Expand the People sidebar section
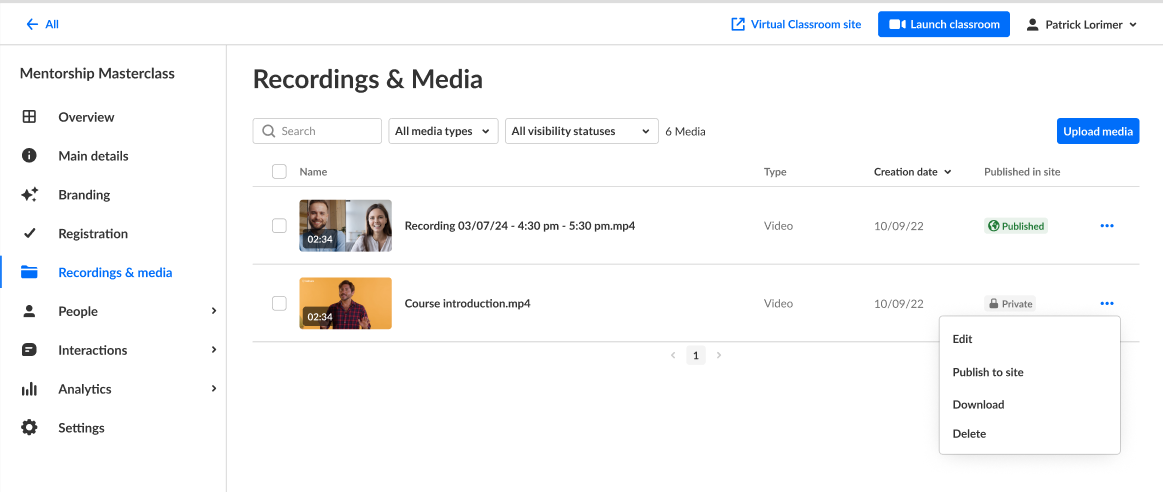1163x492 pixels. [213, 311]
